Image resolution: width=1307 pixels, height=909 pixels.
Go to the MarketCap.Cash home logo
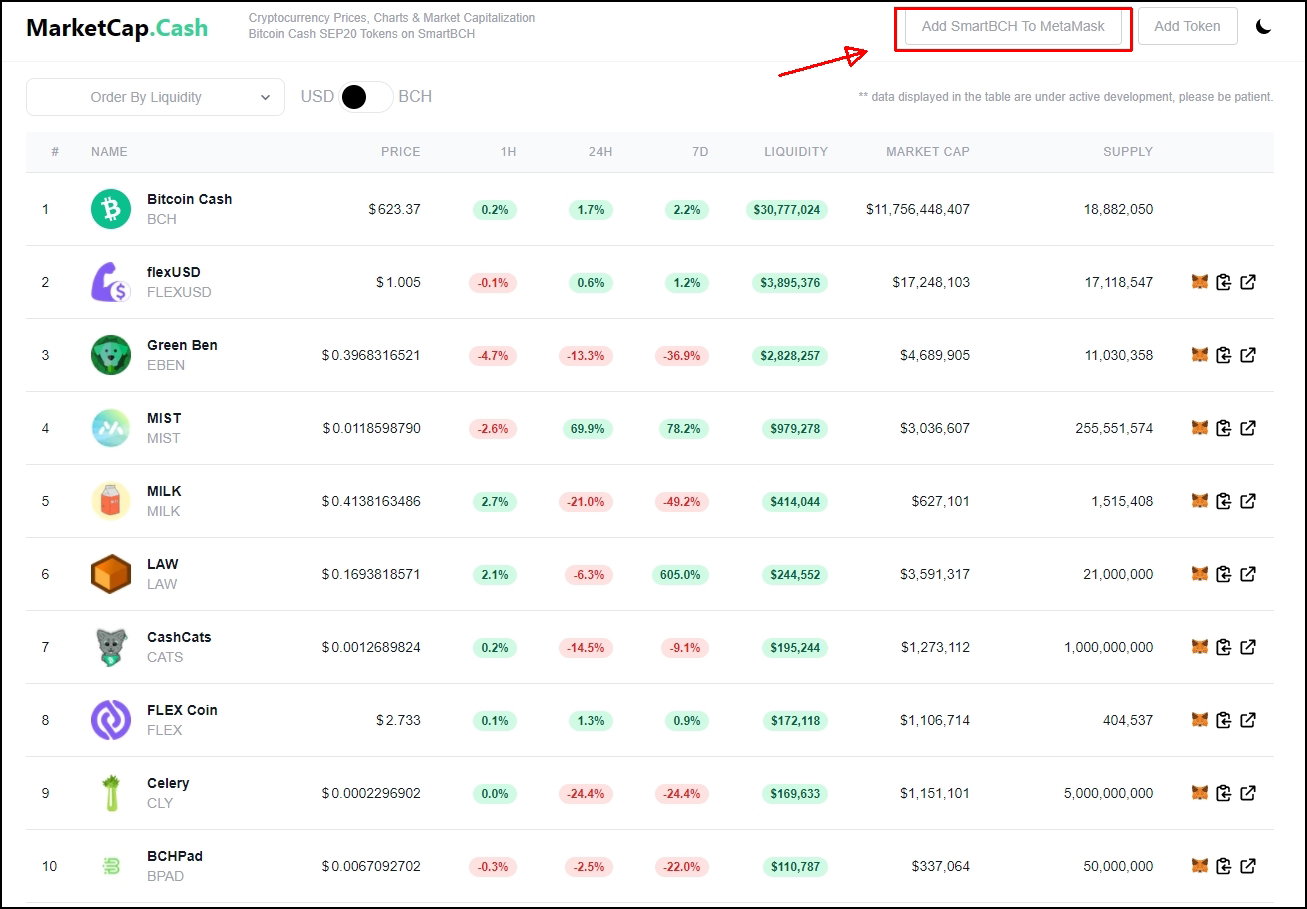point(117,28)
